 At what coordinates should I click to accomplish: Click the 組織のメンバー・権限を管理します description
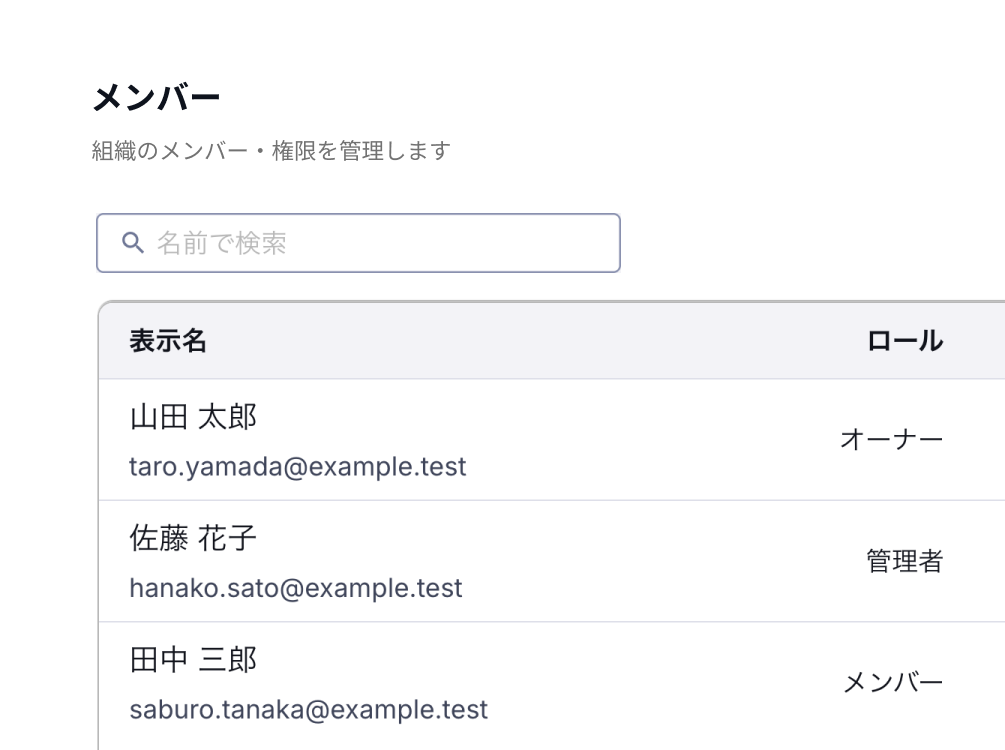pos(271,151)
